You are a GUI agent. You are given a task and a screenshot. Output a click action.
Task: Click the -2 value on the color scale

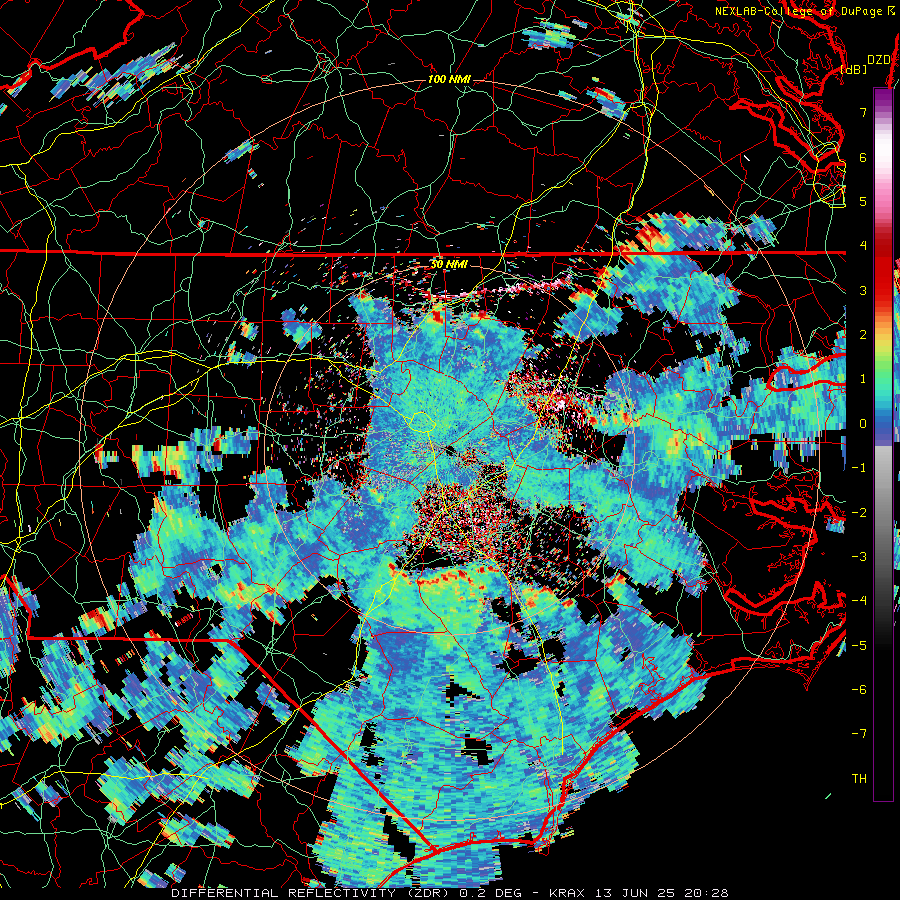click(859, 513)
